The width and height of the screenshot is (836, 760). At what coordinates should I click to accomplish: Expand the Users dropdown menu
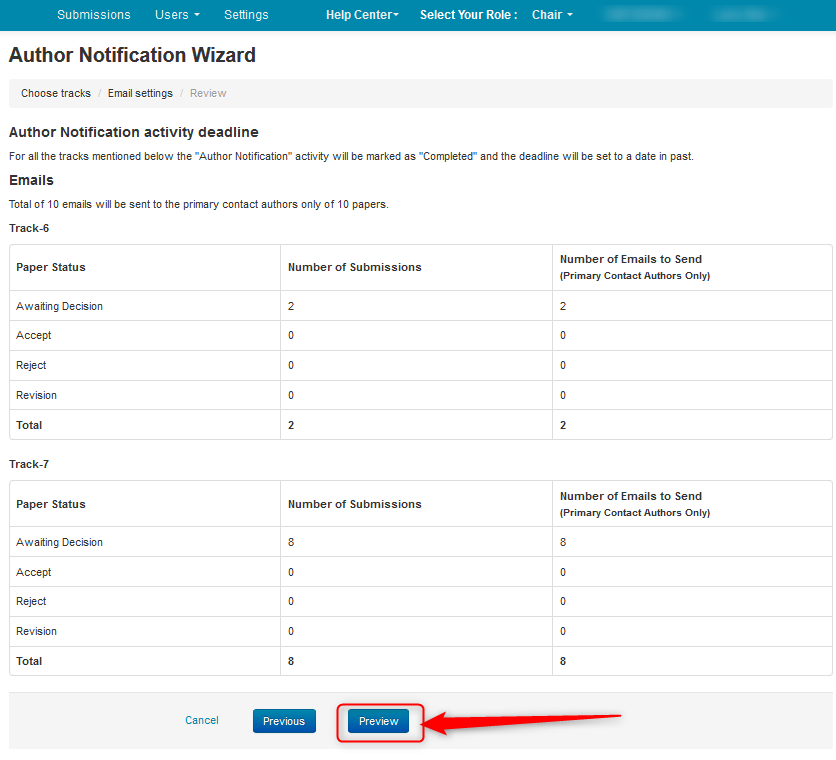pos(177,15)
